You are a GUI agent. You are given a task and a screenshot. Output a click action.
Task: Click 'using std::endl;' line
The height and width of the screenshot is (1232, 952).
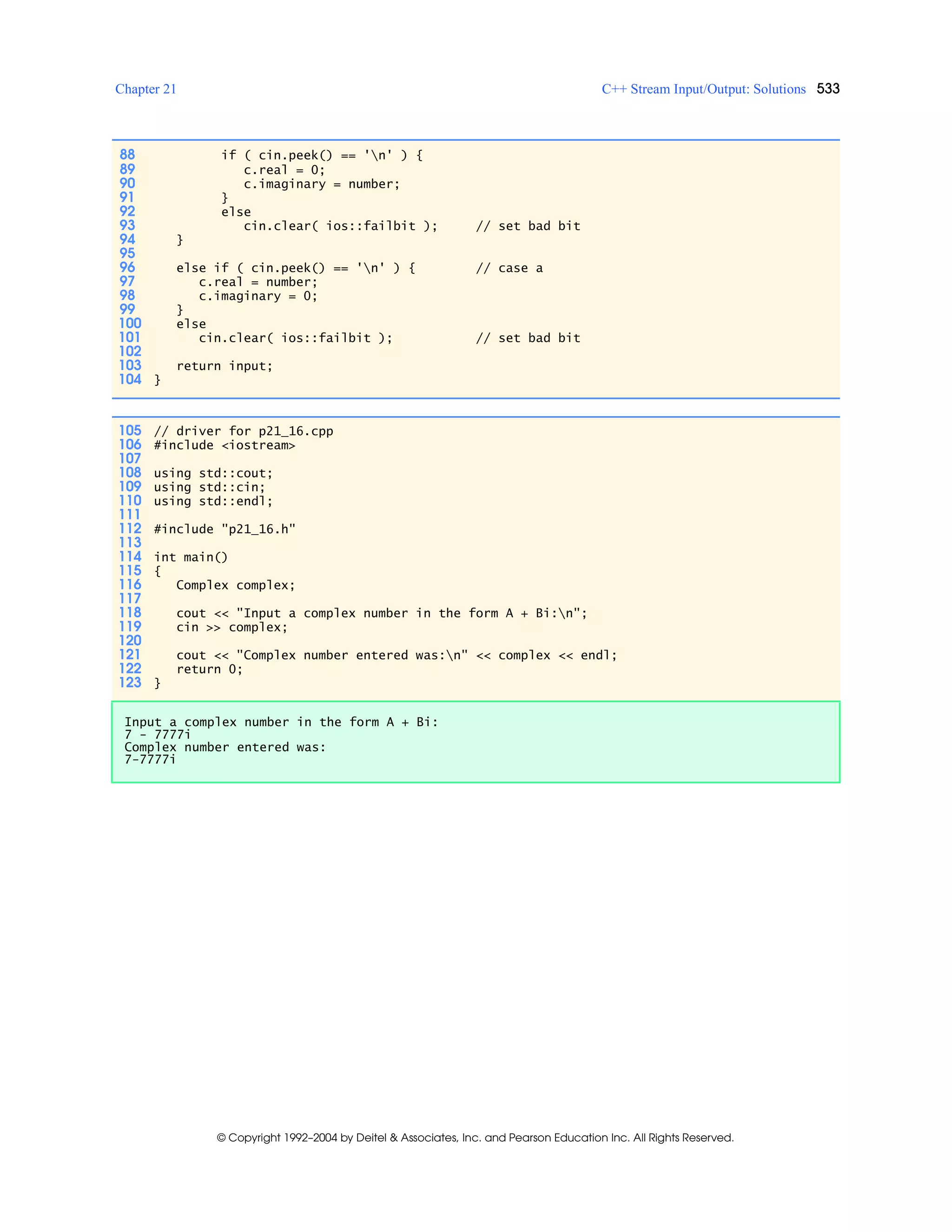pyautogui.click(x=213, y=501)
